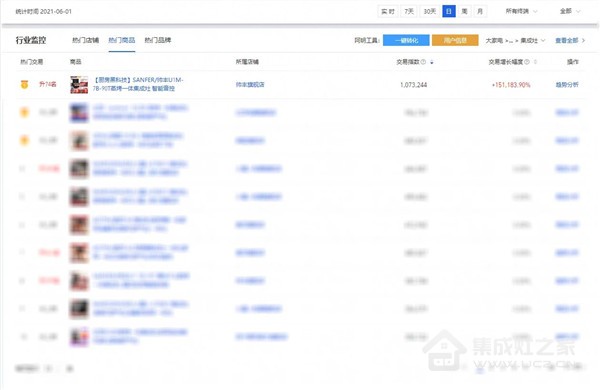
Task: Switch to the 热门店铺 tab
Action: 85,40
